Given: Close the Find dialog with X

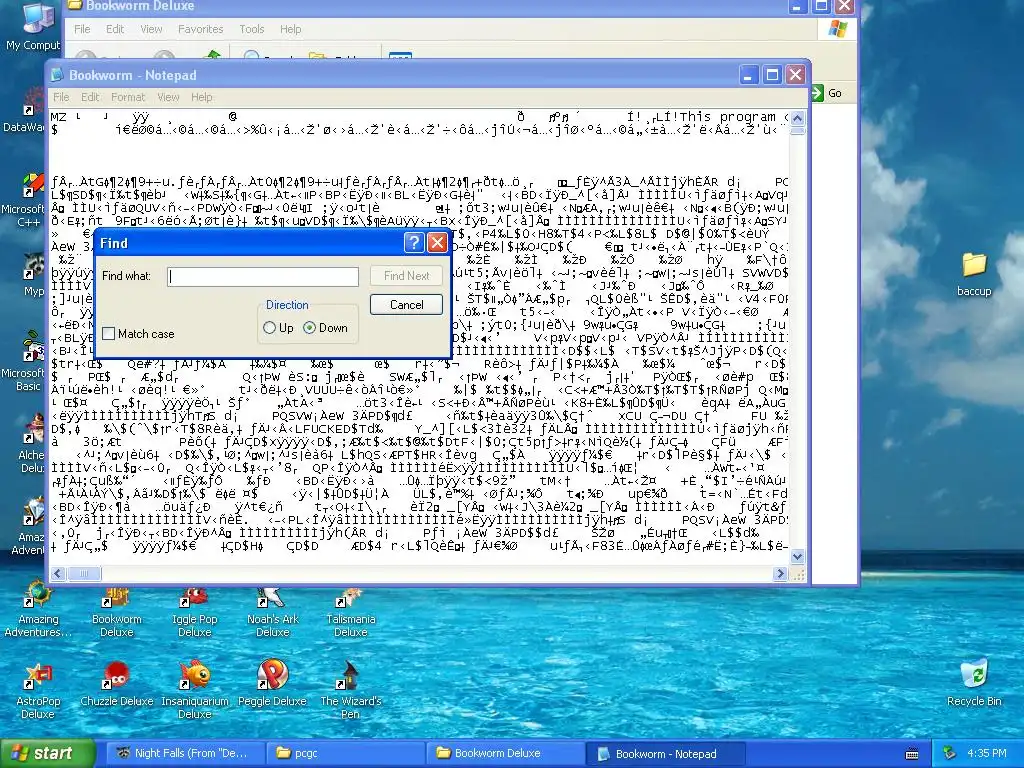Looking at the screenshot, I should (437, 243).
